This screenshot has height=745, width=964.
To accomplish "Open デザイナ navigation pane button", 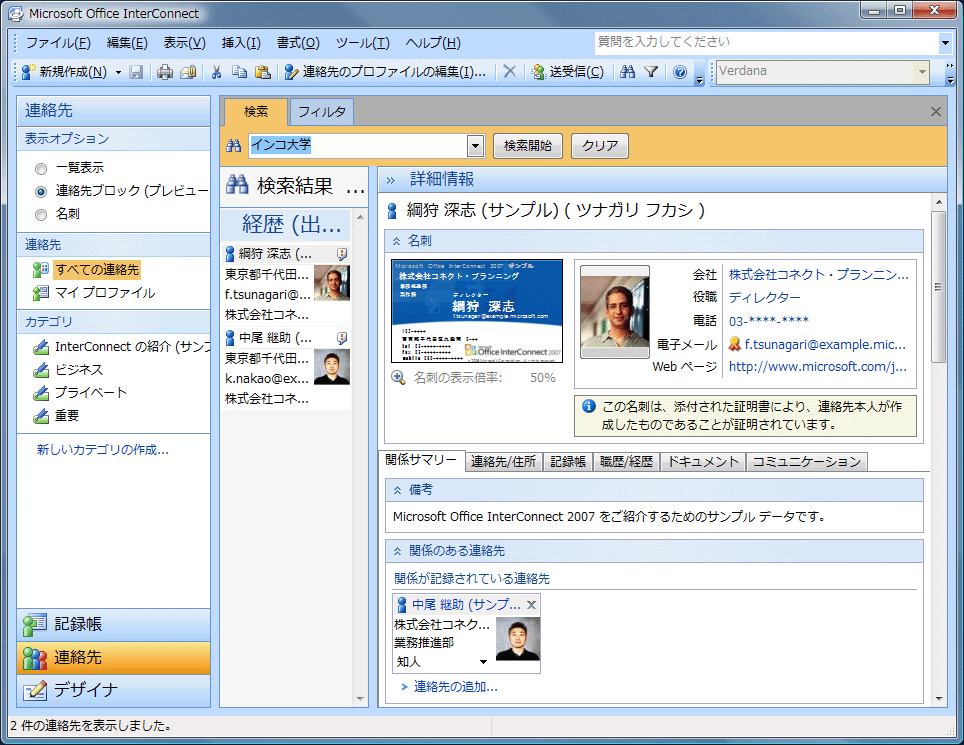I will pos(113,690).
